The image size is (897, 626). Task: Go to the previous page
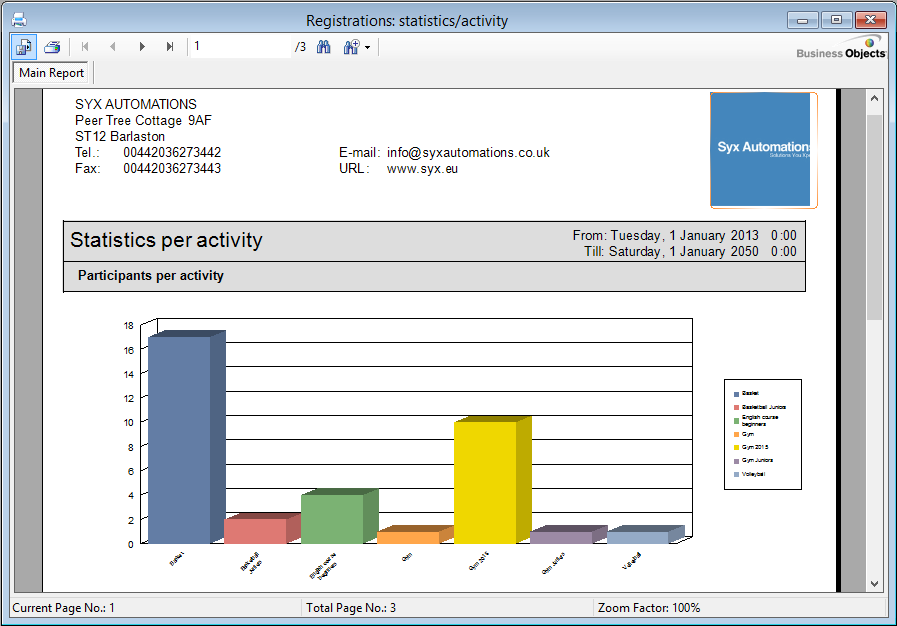[113, 47]
